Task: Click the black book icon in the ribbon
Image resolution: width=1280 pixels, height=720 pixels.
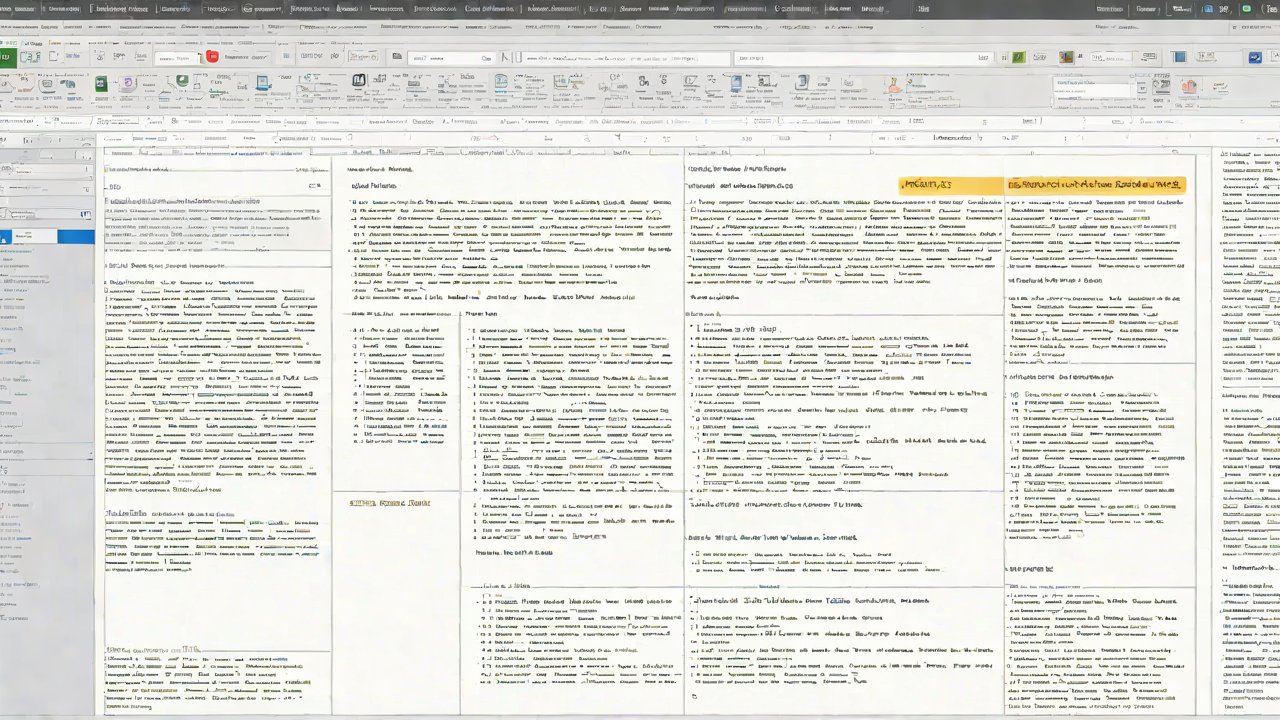Action: [359, 81]
